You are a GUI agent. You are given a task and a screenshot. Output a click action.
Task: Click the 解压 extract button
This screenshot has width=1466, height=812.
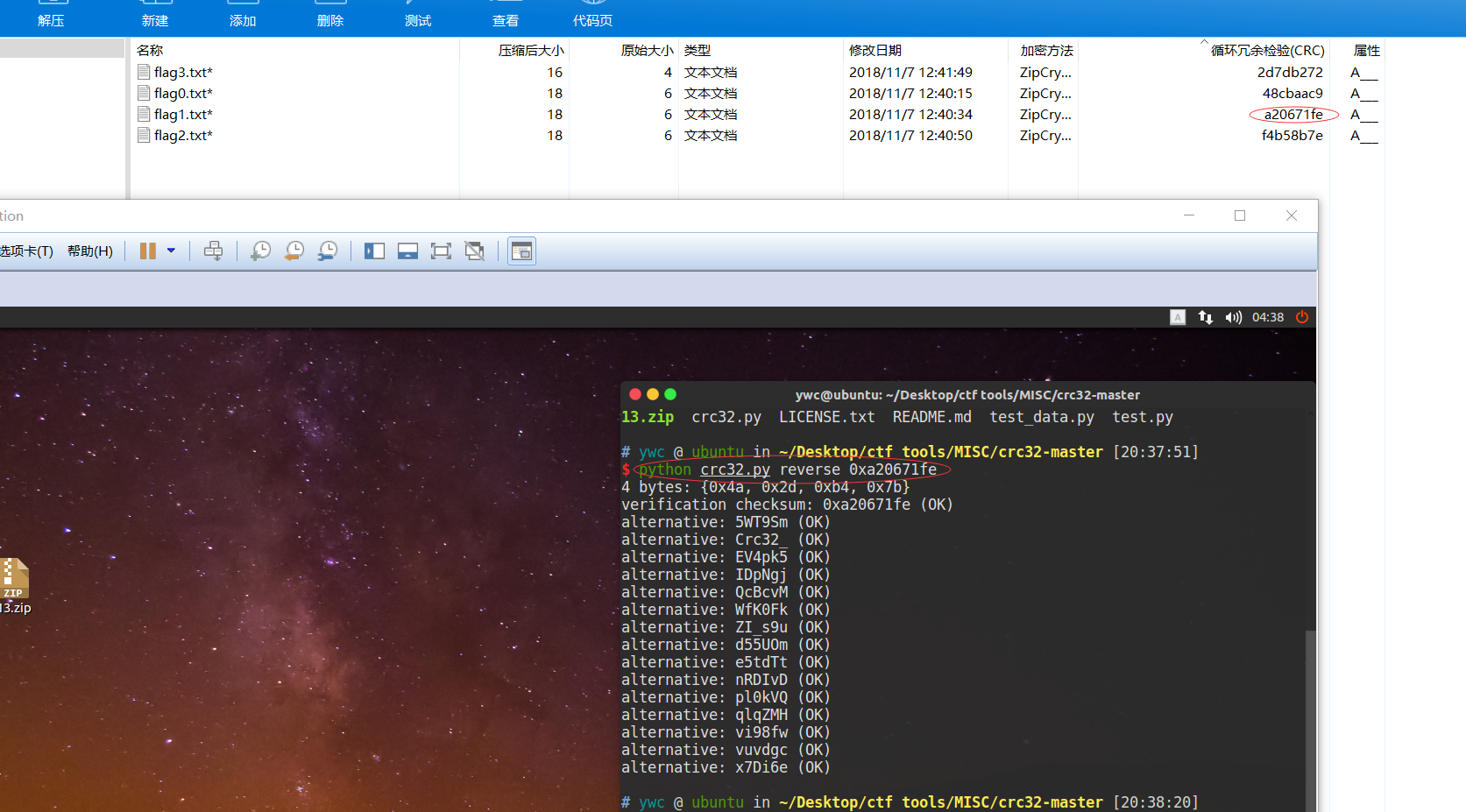coord(51,20)
